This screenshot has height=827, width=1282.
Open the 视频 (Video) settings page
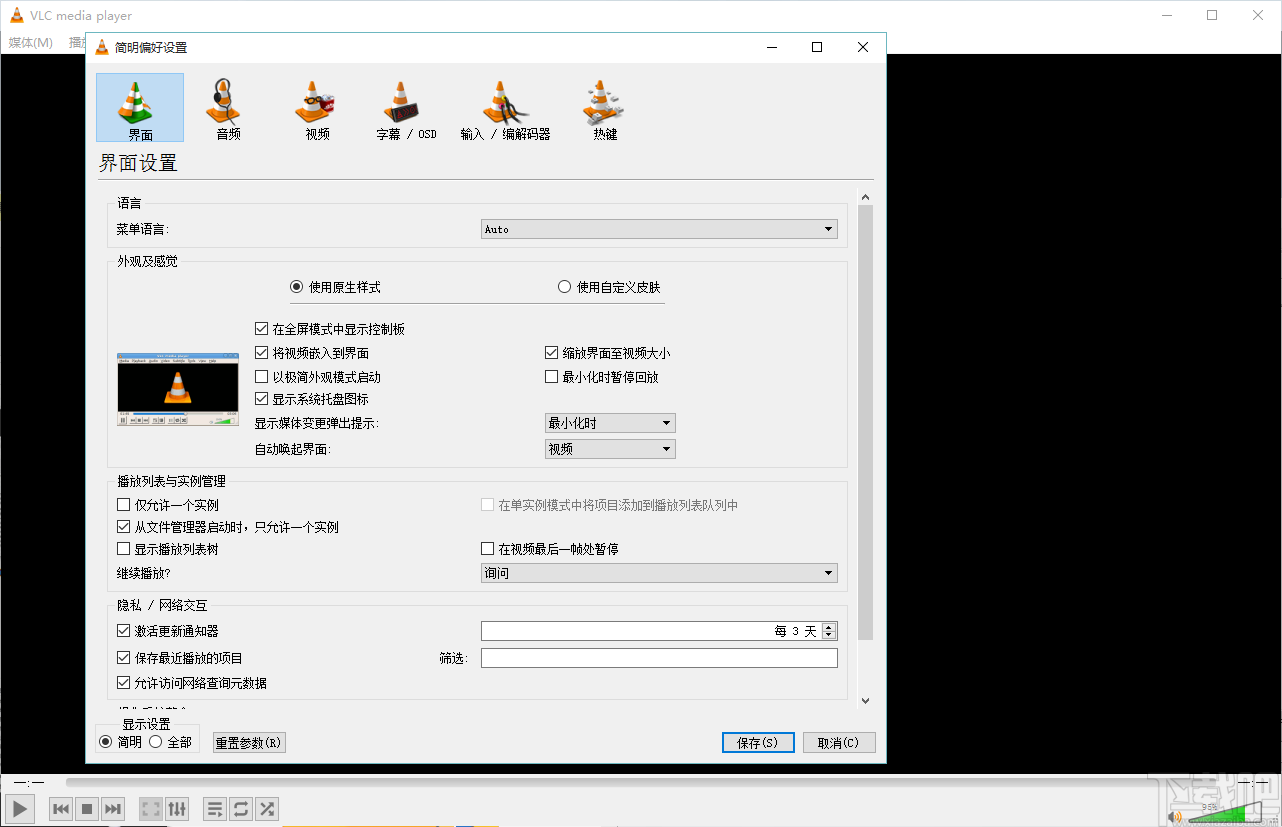[x=315, y=107]
